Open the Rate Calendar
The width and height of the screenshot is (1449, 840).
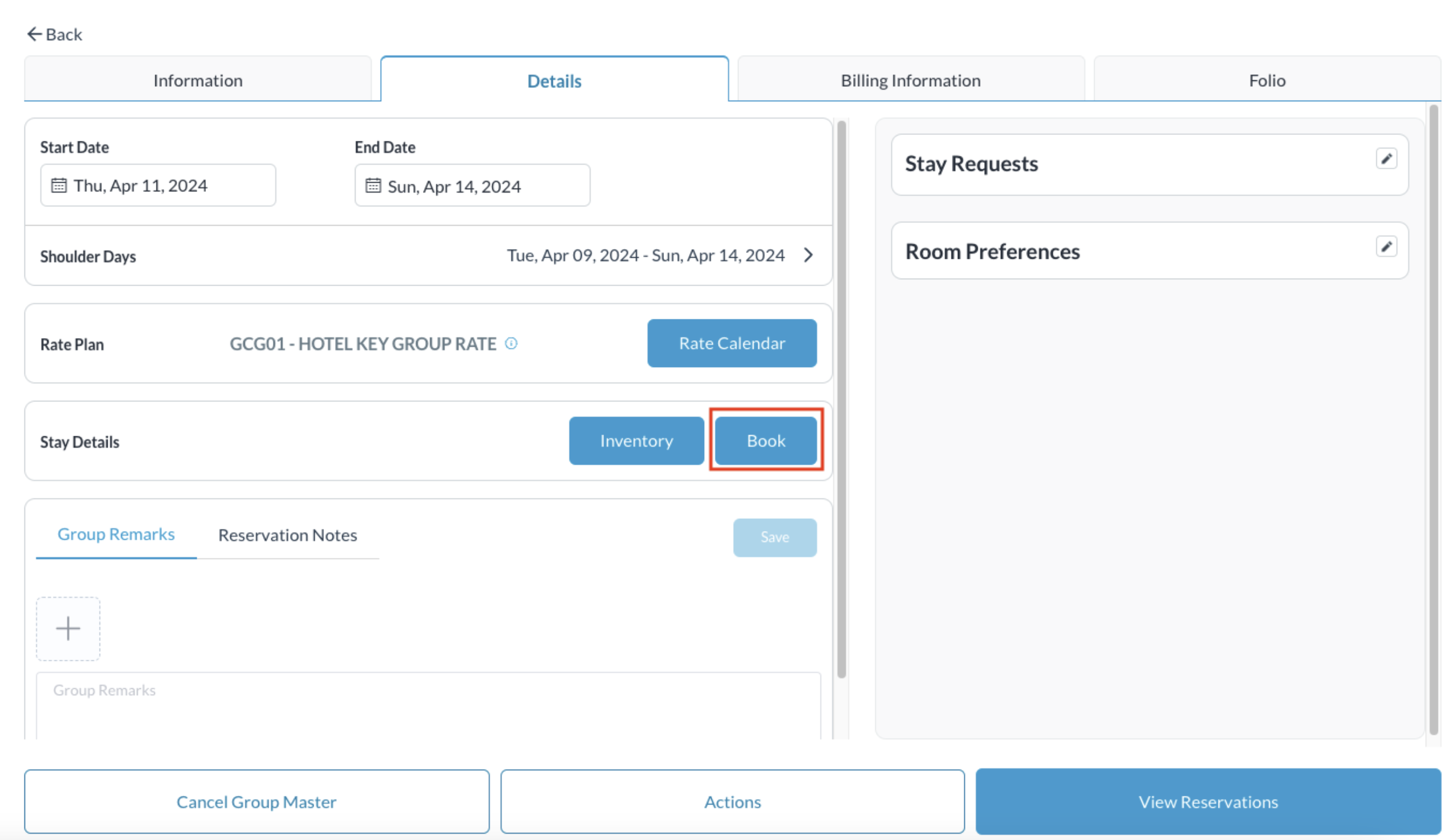point(731,343)
